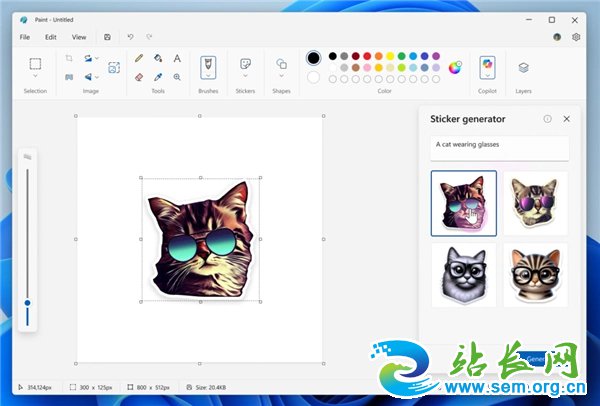Open the View menu
Viewport: 600px width, 406px height.
tap(78, 37)
